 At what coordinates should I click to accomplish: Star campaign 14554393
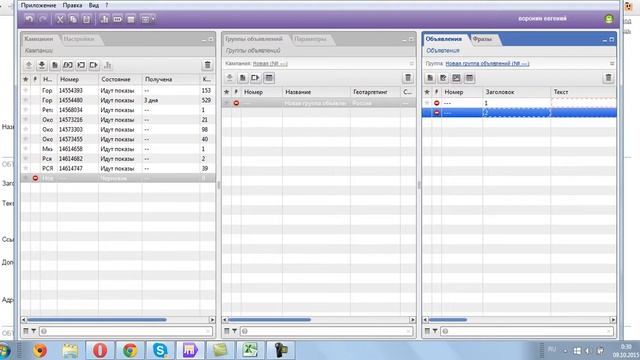[26, 90]
